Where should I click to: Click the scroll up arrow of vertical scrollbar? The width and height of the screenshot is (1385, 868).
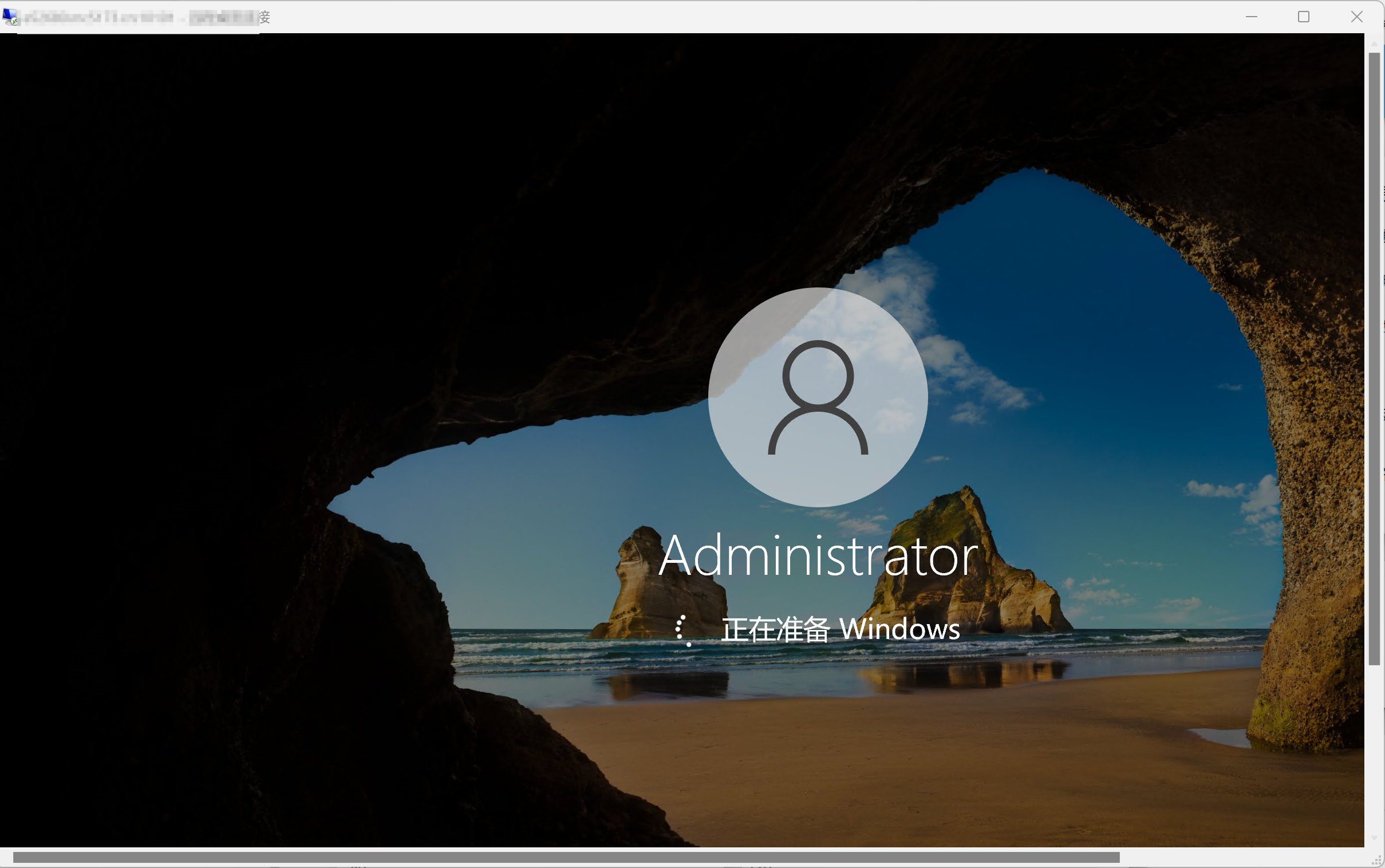[x=1374, y=44]
